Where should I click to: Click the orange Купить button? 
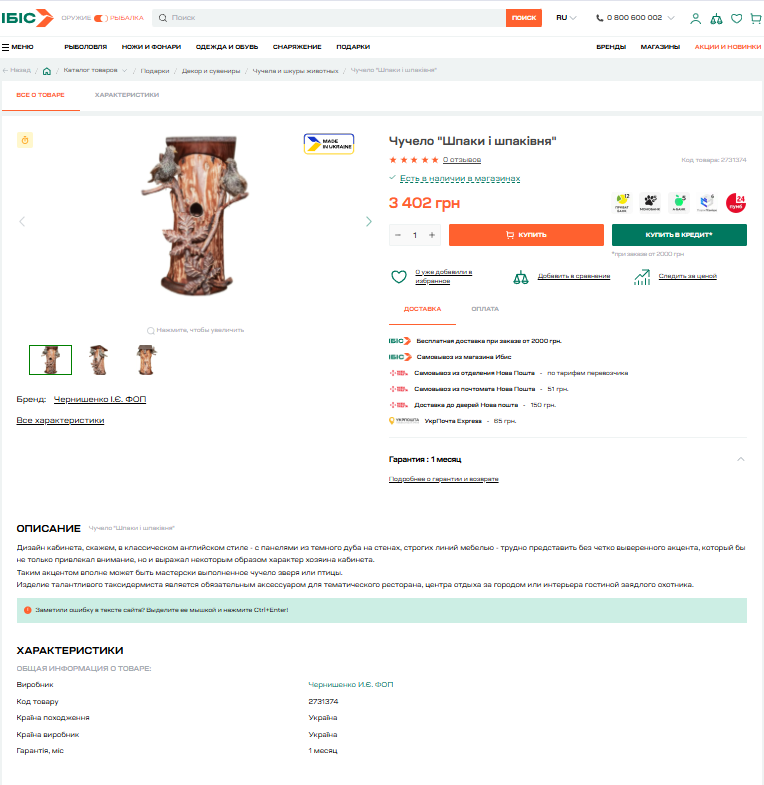coord(526,235)
